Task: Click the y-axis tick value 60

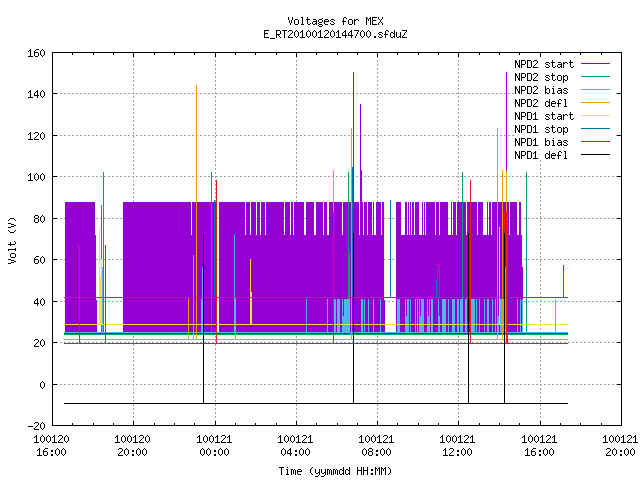Action: pos(39,260)
